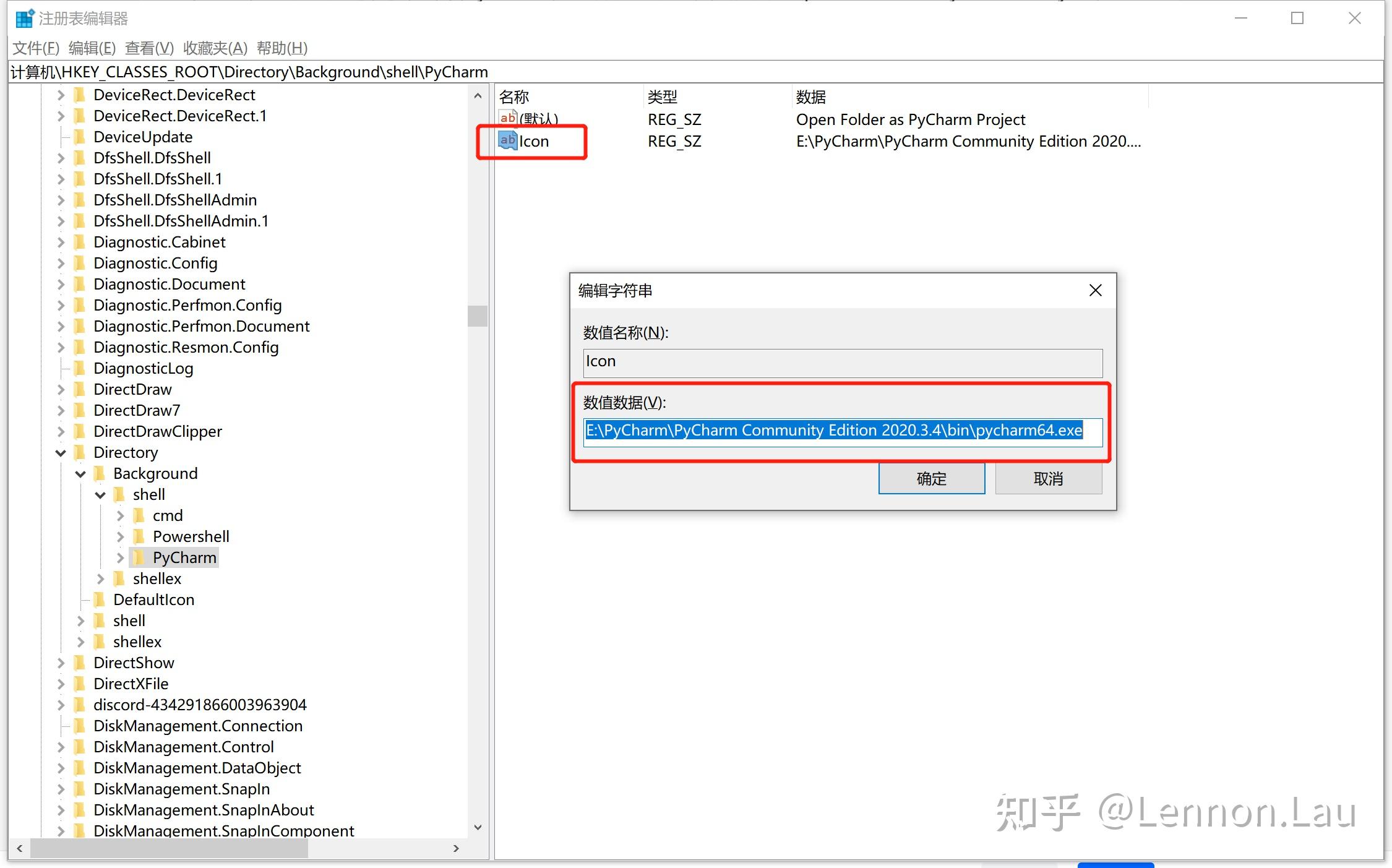Cancel the edit with 取消 button

point(1048,478)
